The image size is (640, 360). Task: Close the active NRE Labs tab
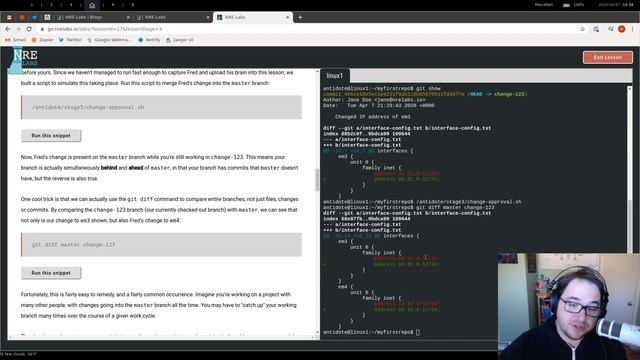coord(287,17)
